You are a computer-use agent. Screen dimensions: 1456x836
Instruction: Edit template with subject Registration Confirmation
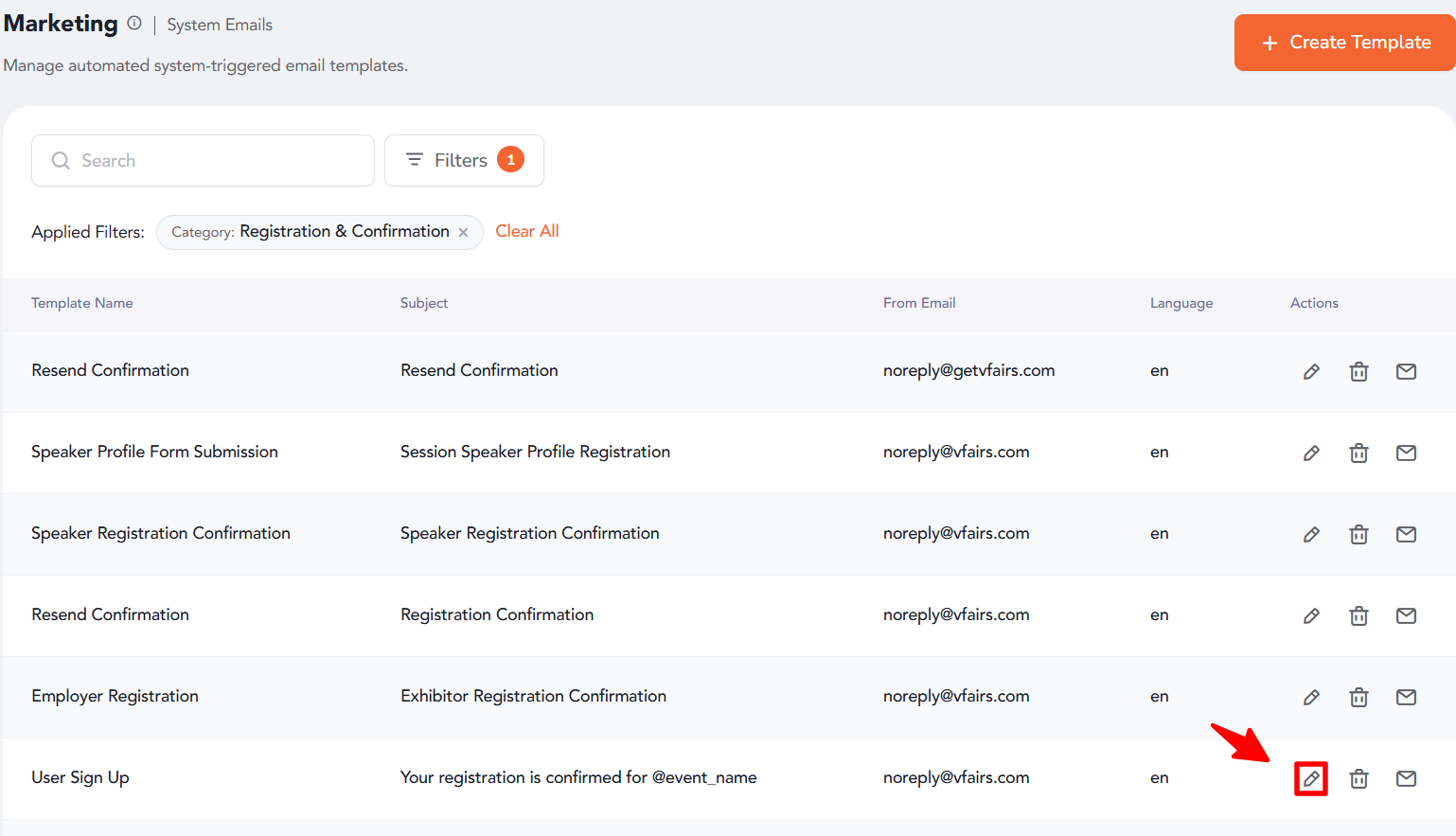[1311, 615]
